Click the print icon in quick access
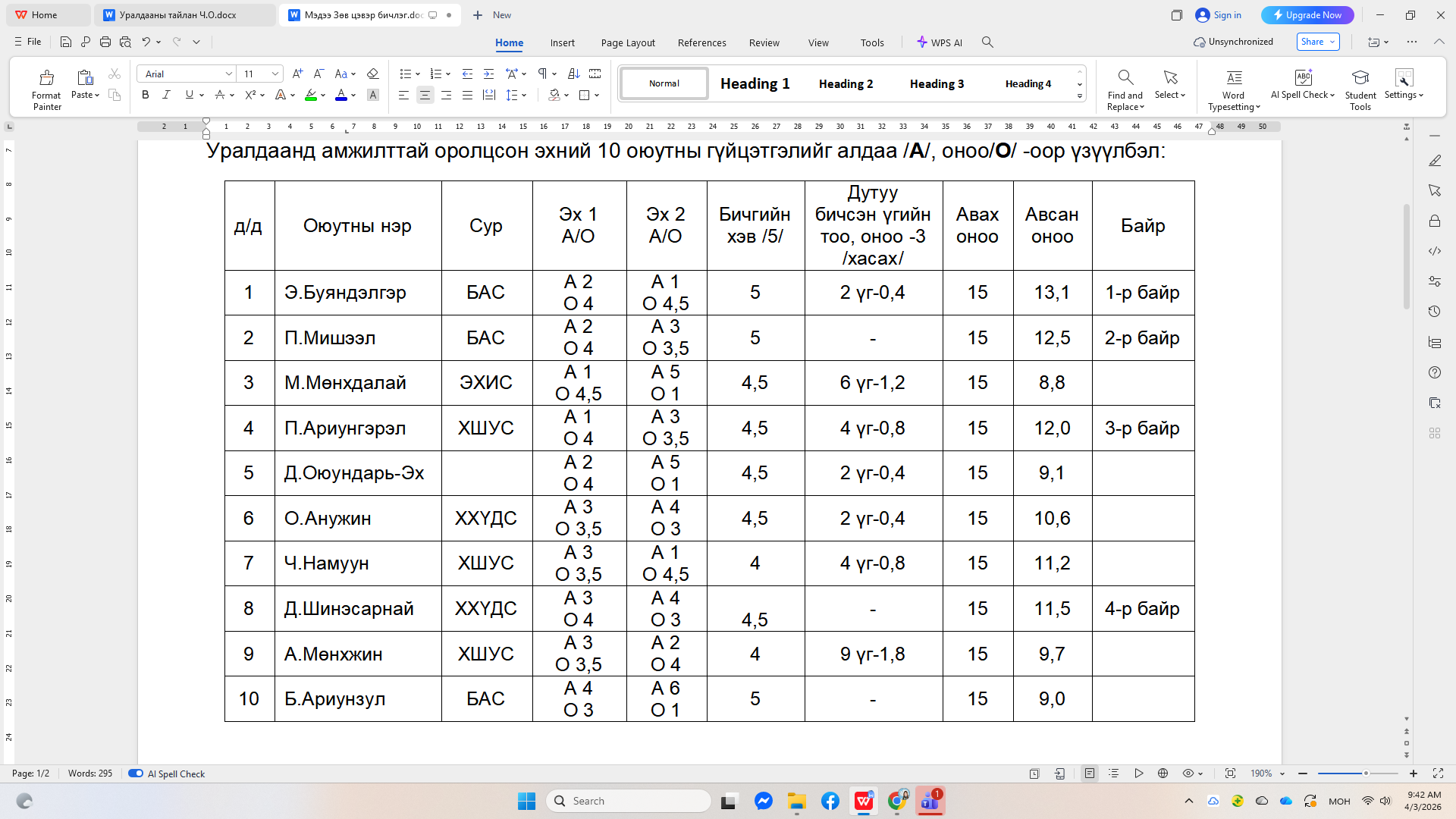The height and width of the screenshot is (819, 1456). click(105, 42)
